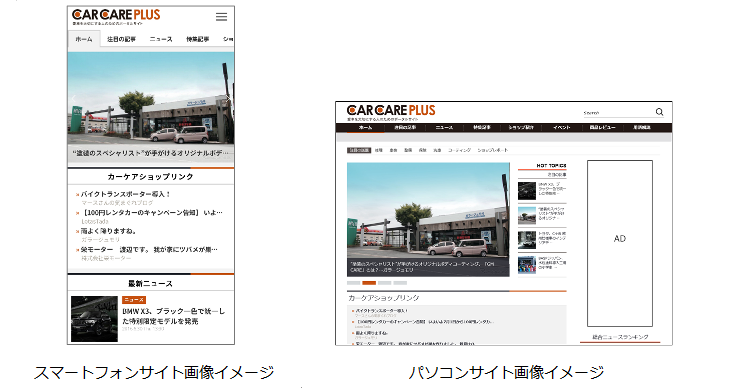Click the BMW X3 news thumbnail on smartphone
The width and height of the screenshot is (730, 388).
point(94,319)
